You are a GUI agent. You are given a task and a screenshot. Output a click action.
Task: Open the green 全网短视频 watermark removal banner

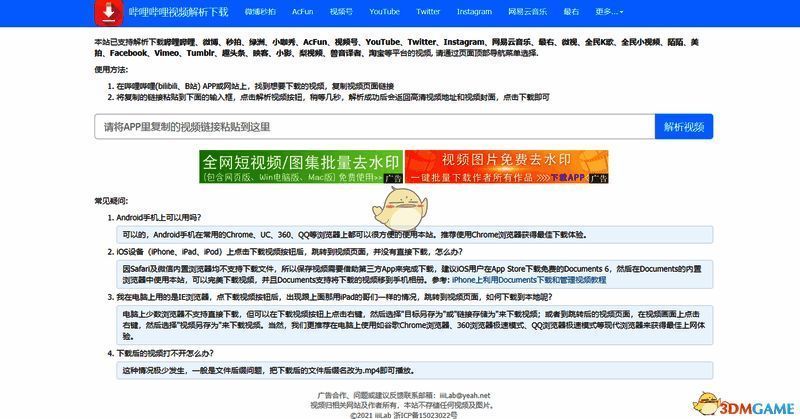tap(300, 168)
